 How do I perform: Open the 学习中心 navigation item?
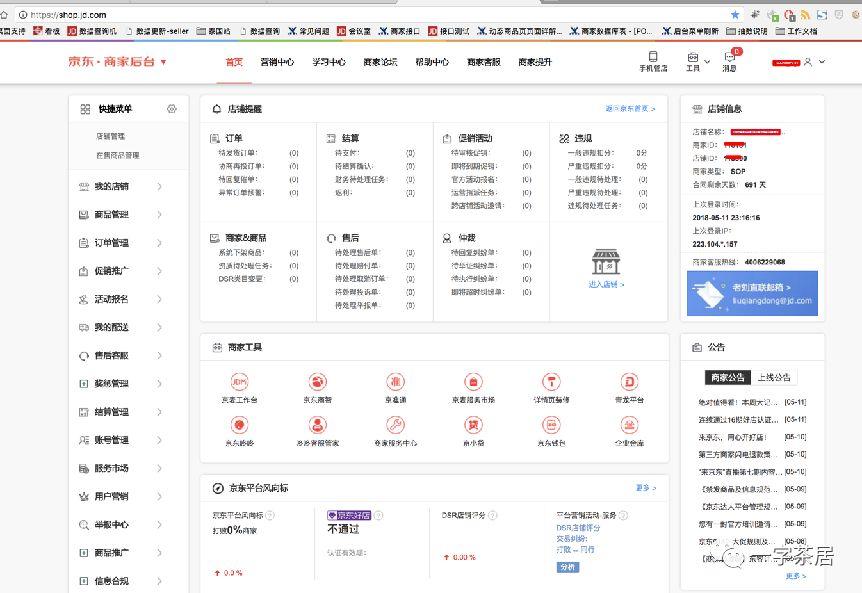coord(329,62)
